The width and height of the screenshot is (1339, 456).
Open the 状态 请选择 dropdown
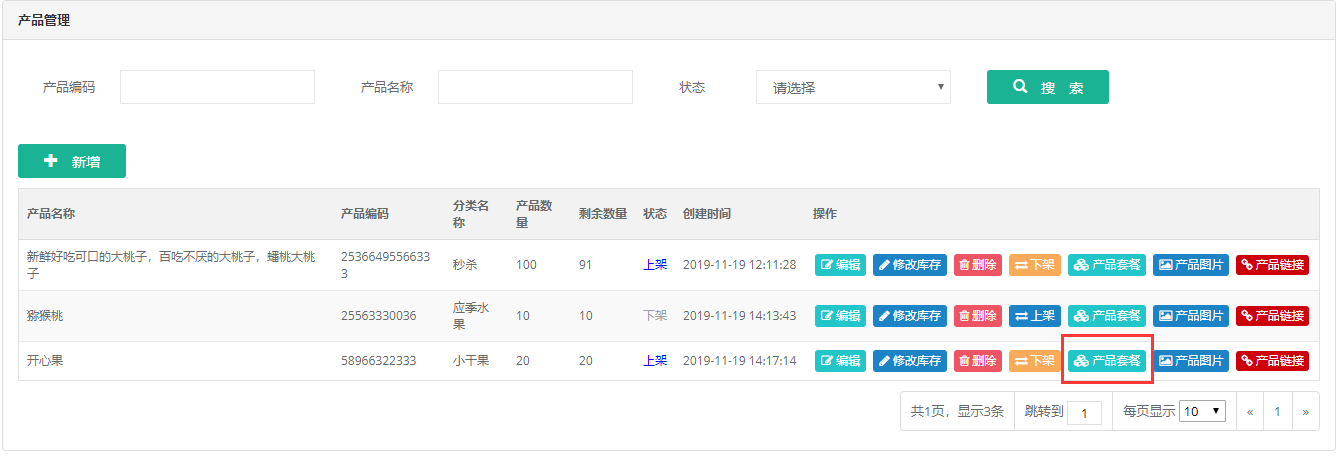(853, 87)
